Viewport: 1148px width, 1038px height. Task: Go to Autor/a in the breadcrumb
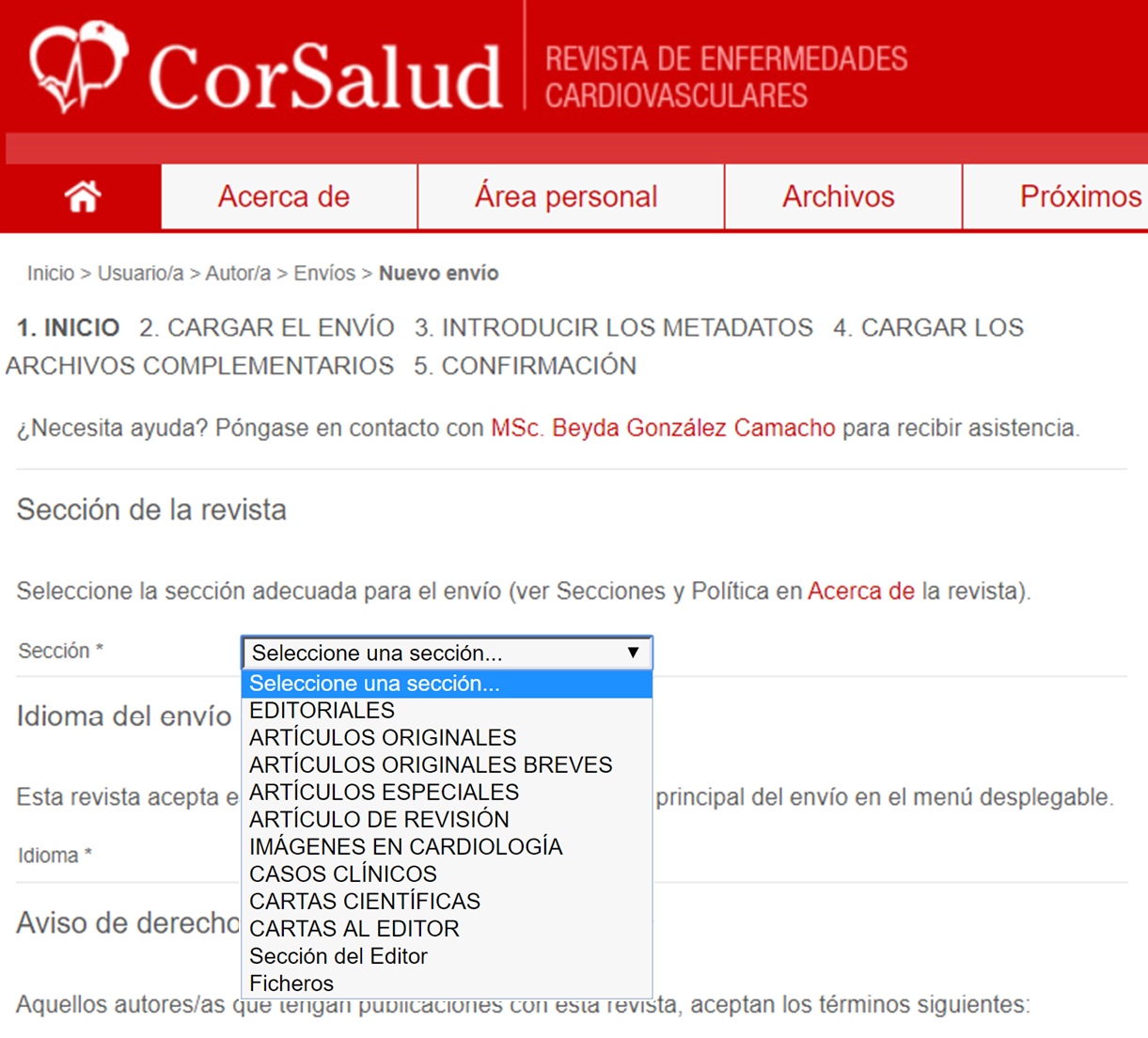[x=238, y=274]
